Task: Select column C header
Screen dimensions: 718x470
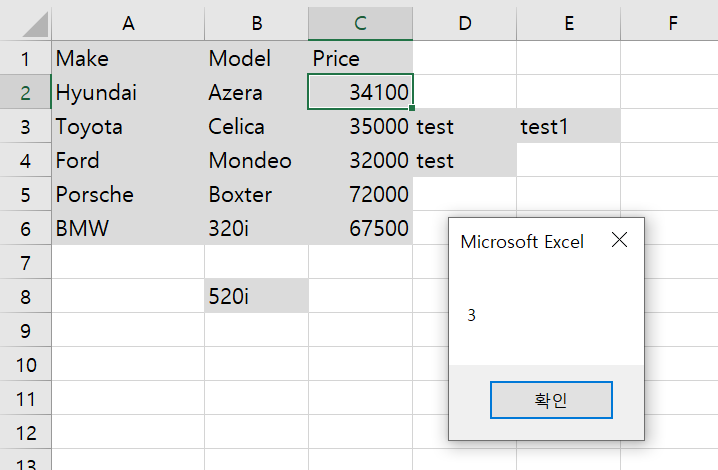Action: 360,23
